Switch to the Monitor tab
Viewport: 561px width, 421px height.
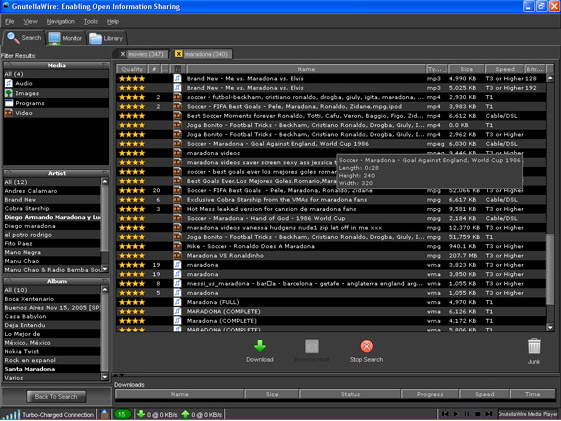click(x=65, y=38)
